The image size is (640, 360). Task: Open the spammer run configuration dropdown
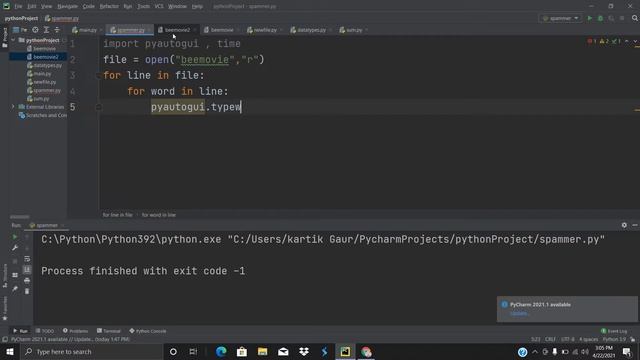(x=560, y=18)
